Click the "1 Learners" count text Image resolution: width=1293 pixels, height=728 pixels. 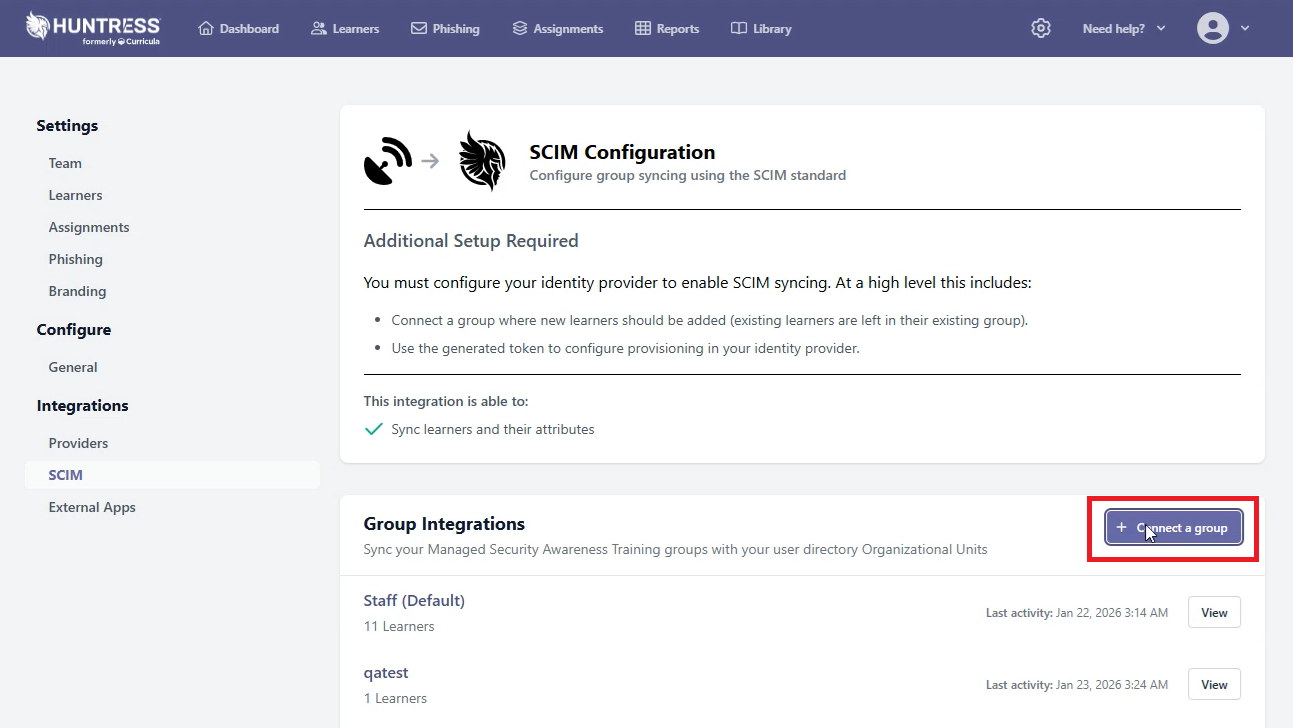pos(395,699)
